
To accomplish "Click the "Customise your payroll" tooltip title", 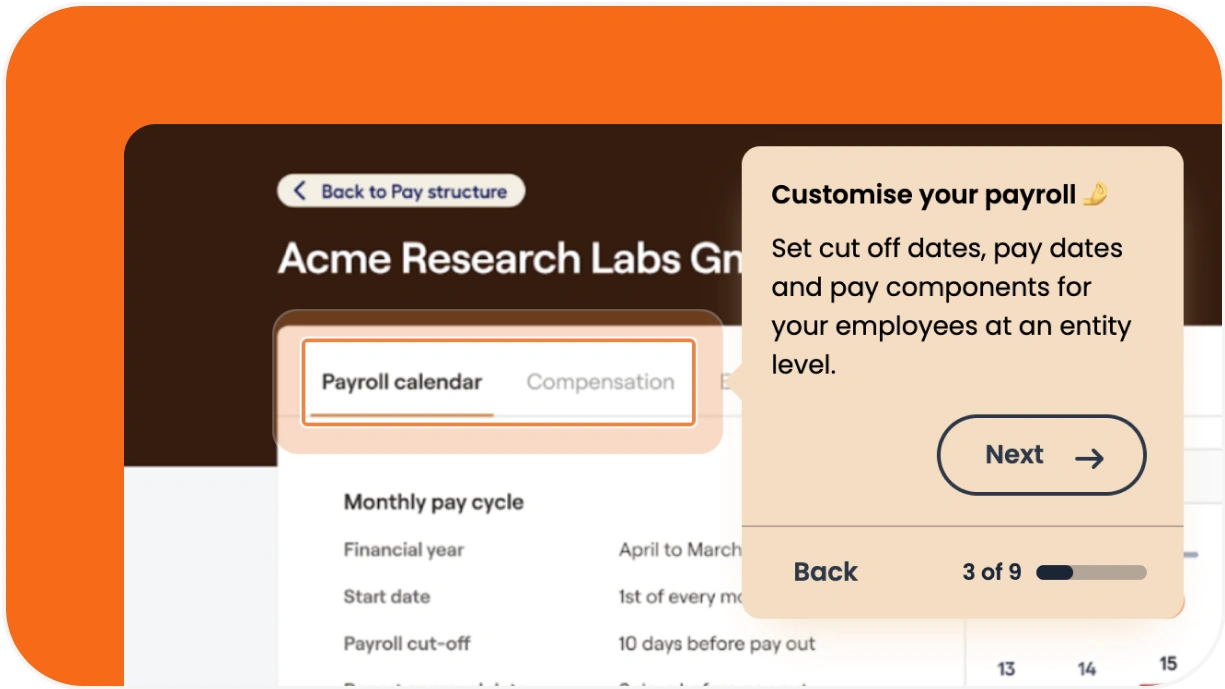I will [x=923, y=195].
